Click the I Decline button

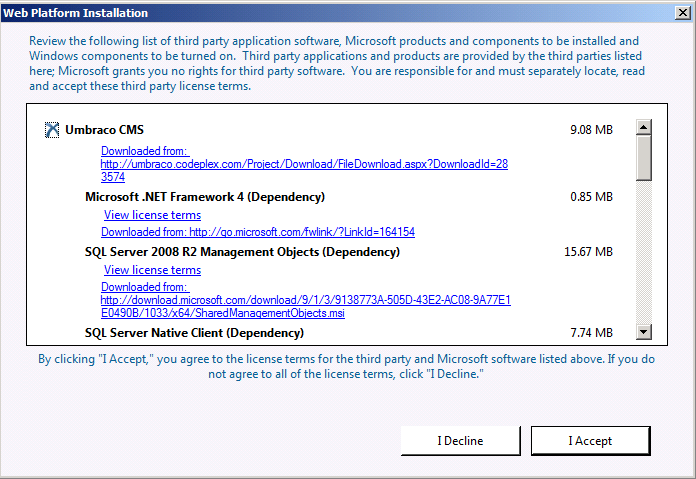(460, 440)
